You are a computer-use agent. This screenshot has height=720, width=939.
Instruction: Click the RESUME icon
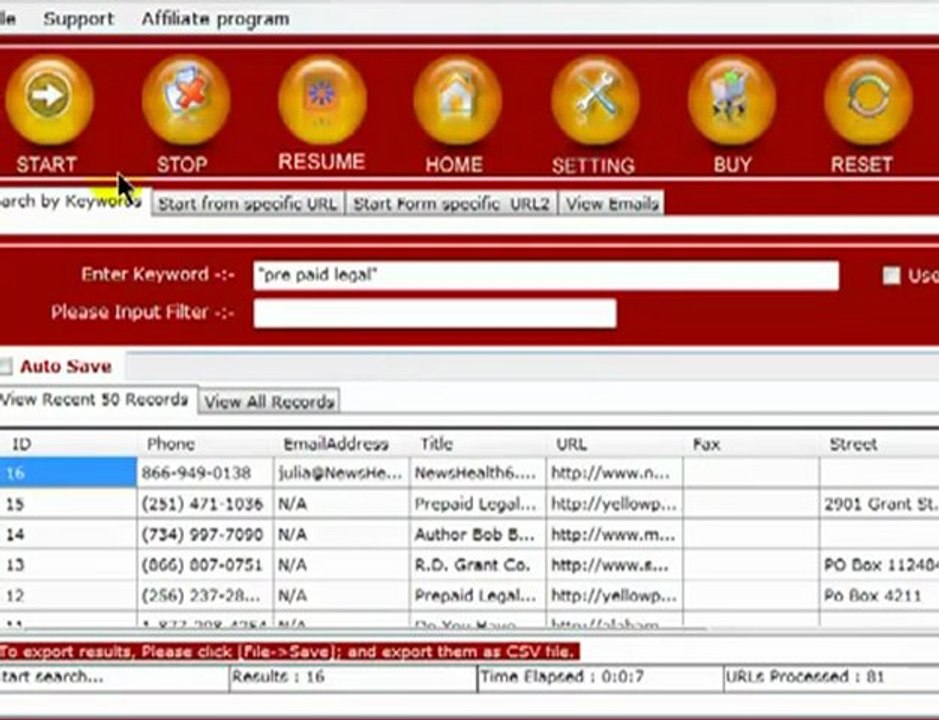pyautogui.click(x=322, y=99)
